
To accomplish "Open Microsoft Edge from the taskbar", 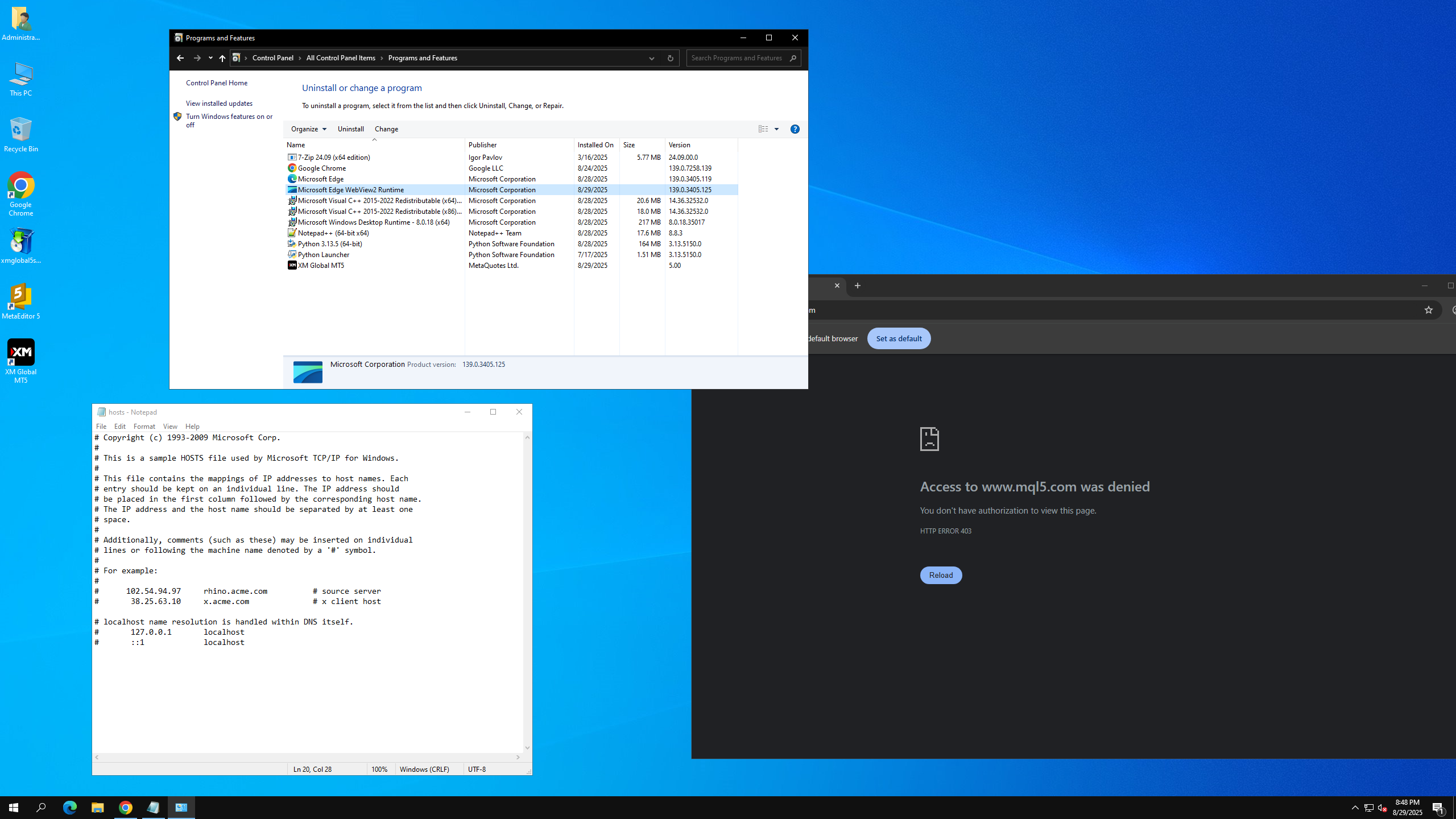I will pos(69,807).
